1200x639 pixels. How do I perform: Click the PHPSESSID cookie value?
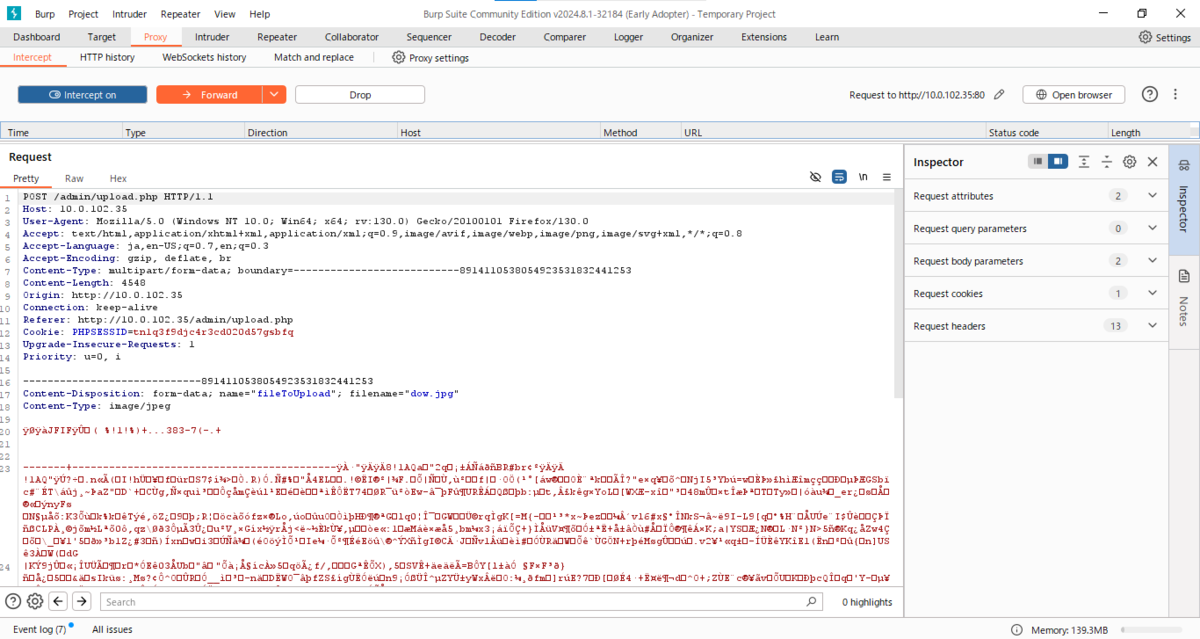[x=213, y=331]
